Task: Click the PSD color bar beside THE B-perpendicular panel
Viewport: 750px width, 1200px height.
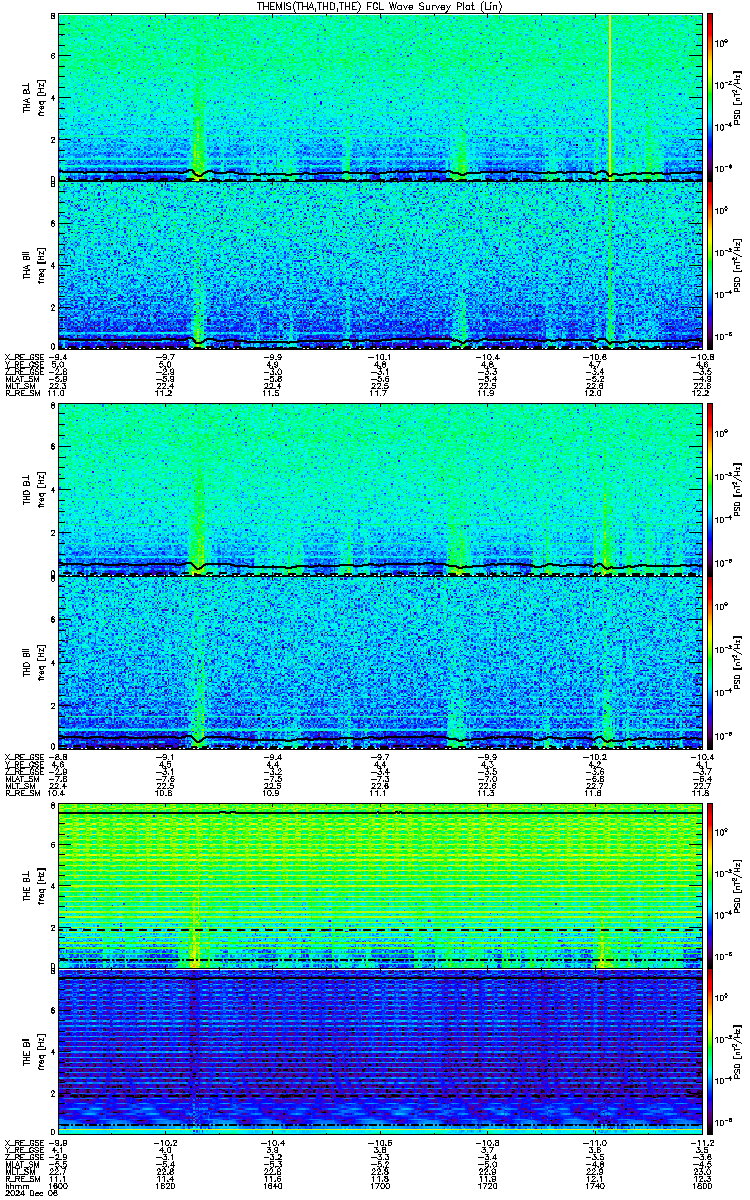Action: (x=710, y=886)
